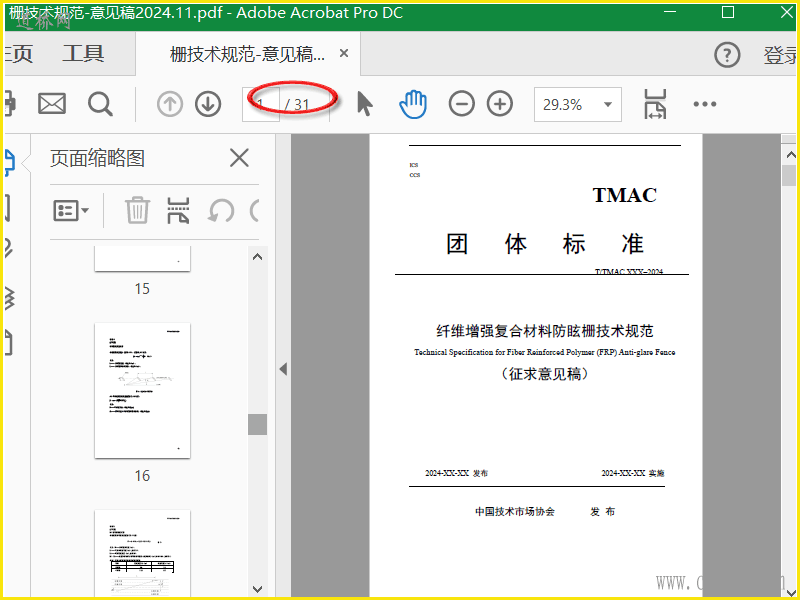The height and width of the screenshot is (600, 800).
Task: Click the thumbnails panel scrollbar thumb
Action: 258,424
